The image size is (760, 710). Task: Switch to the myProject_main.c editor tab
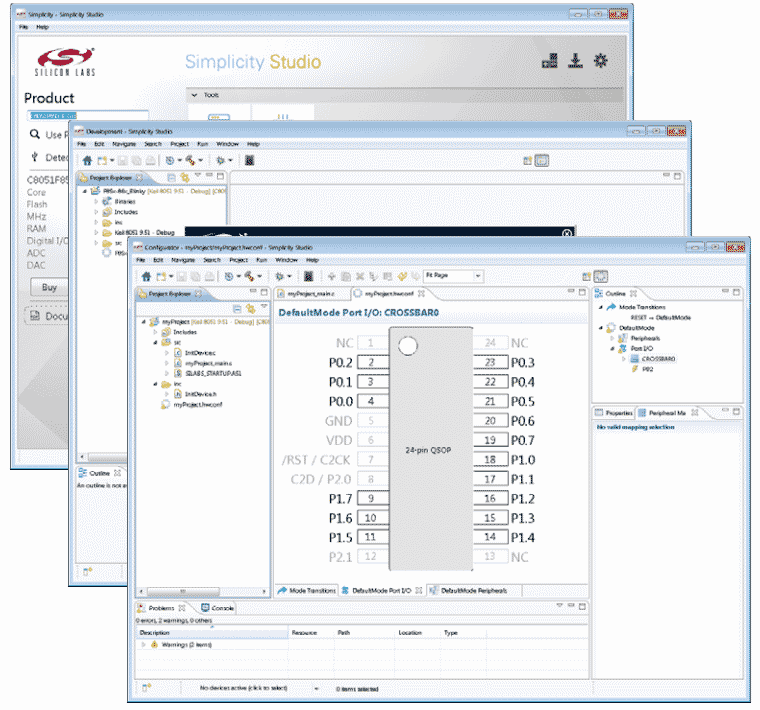click(311, 294)
